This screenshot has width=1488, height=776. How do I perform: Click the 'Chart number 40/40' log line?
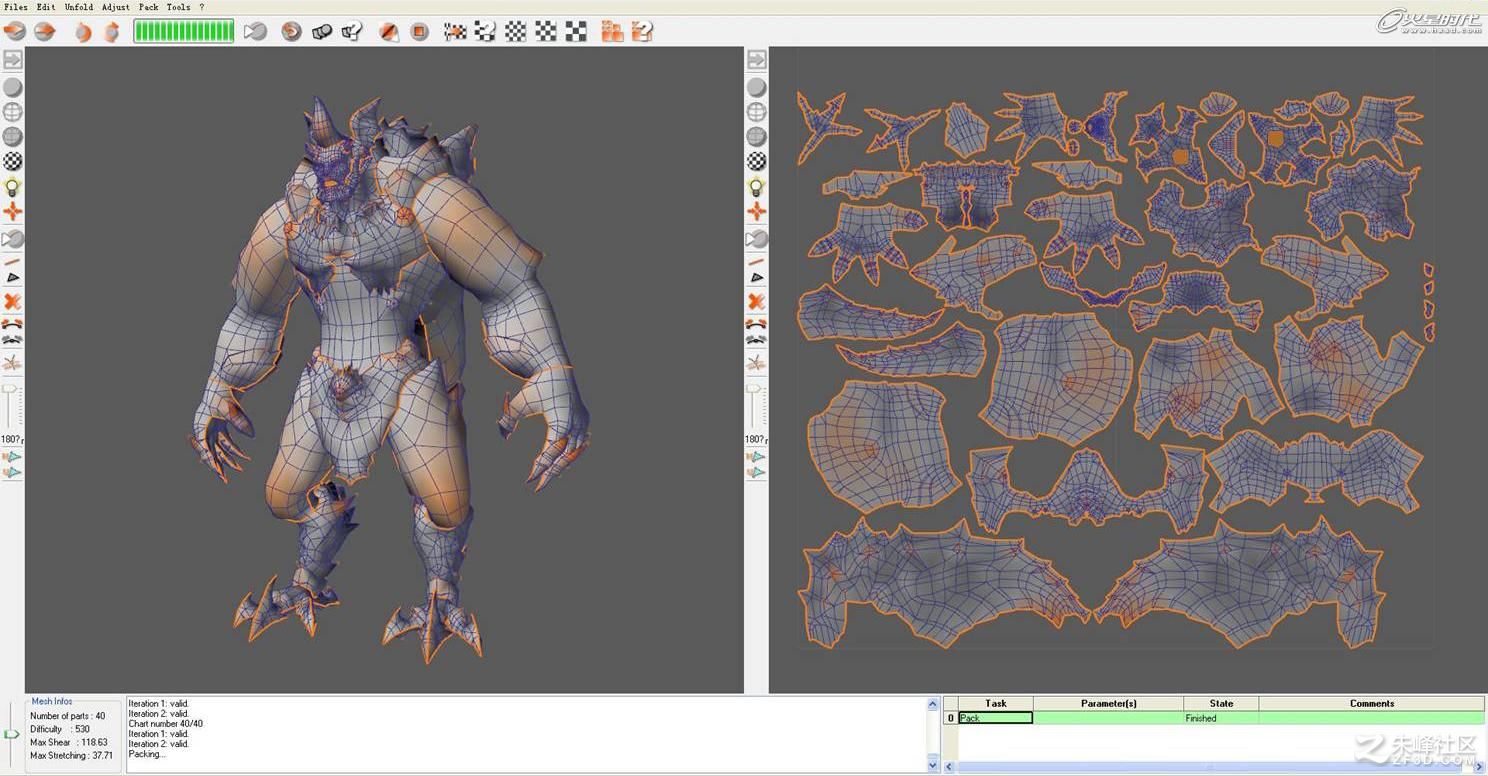[166, 724]
